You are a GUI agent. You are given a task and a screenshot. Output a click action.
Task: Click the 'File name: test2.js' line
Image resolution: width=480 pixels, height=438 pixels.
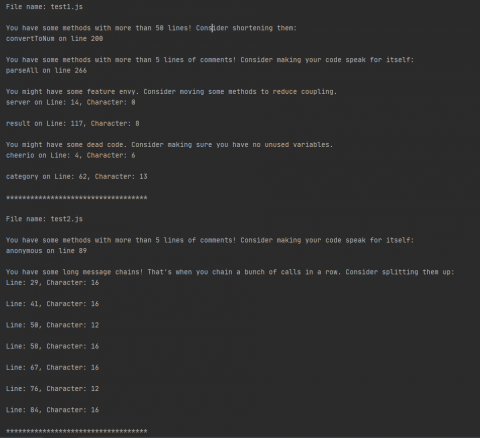tap(44, 219)
